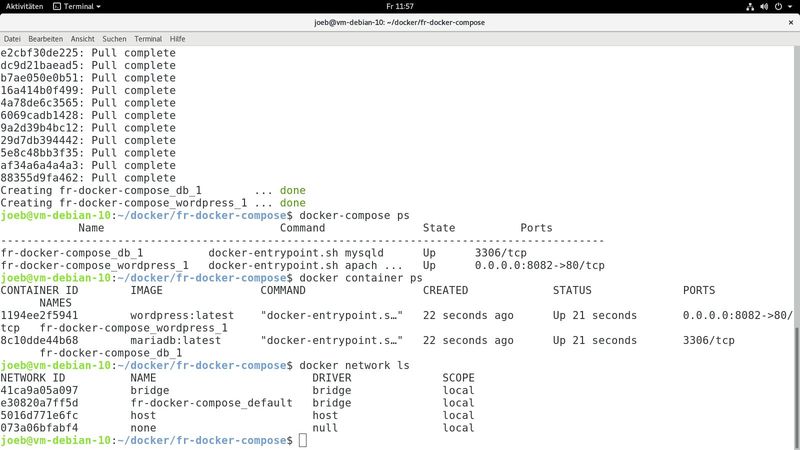Open the Aktivitäten overview
The height and width of the screenshot is (450, 800).
point(24,7)
